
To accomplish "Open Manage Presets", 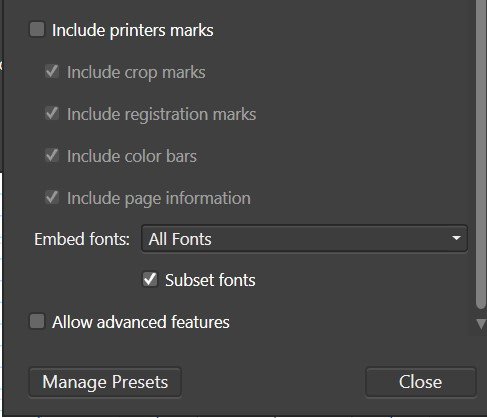I will pos(105,382).
